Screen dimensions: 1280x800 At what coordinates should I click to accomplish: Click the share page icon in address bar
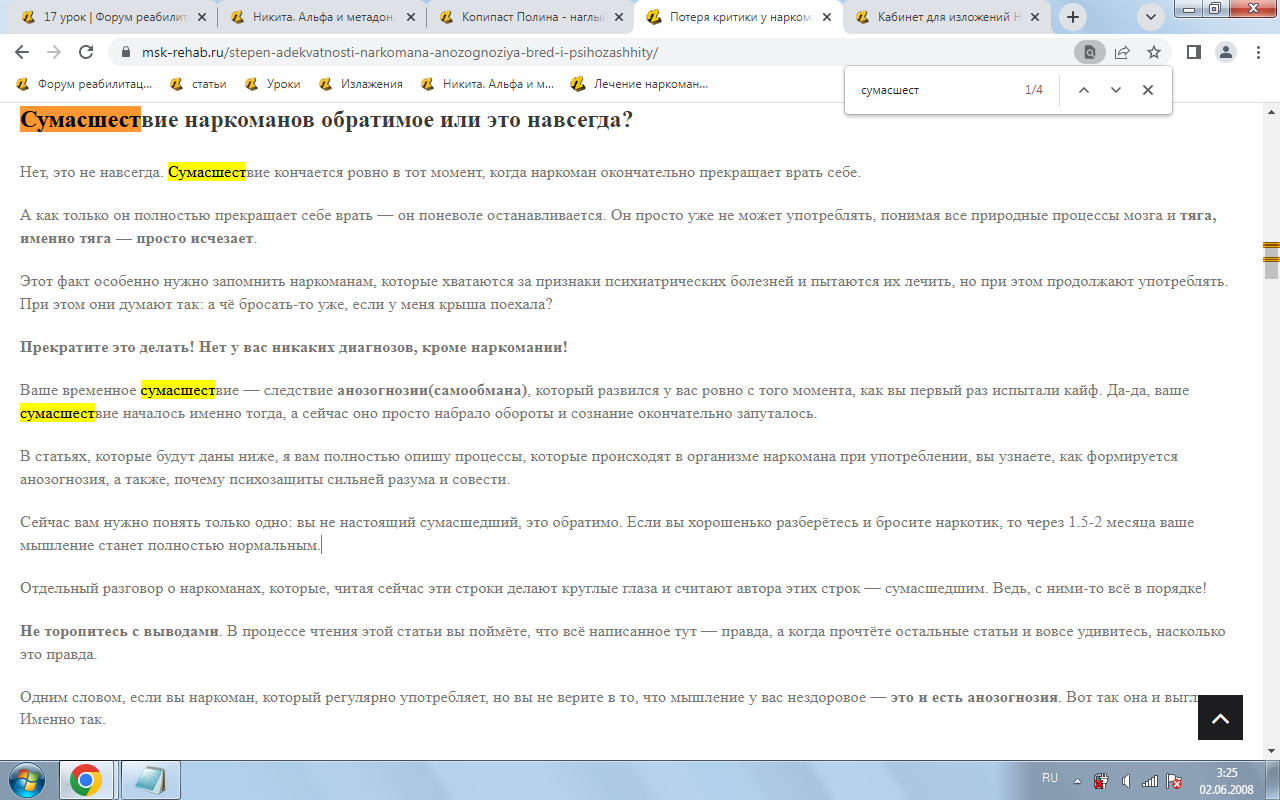(1122, 52)
